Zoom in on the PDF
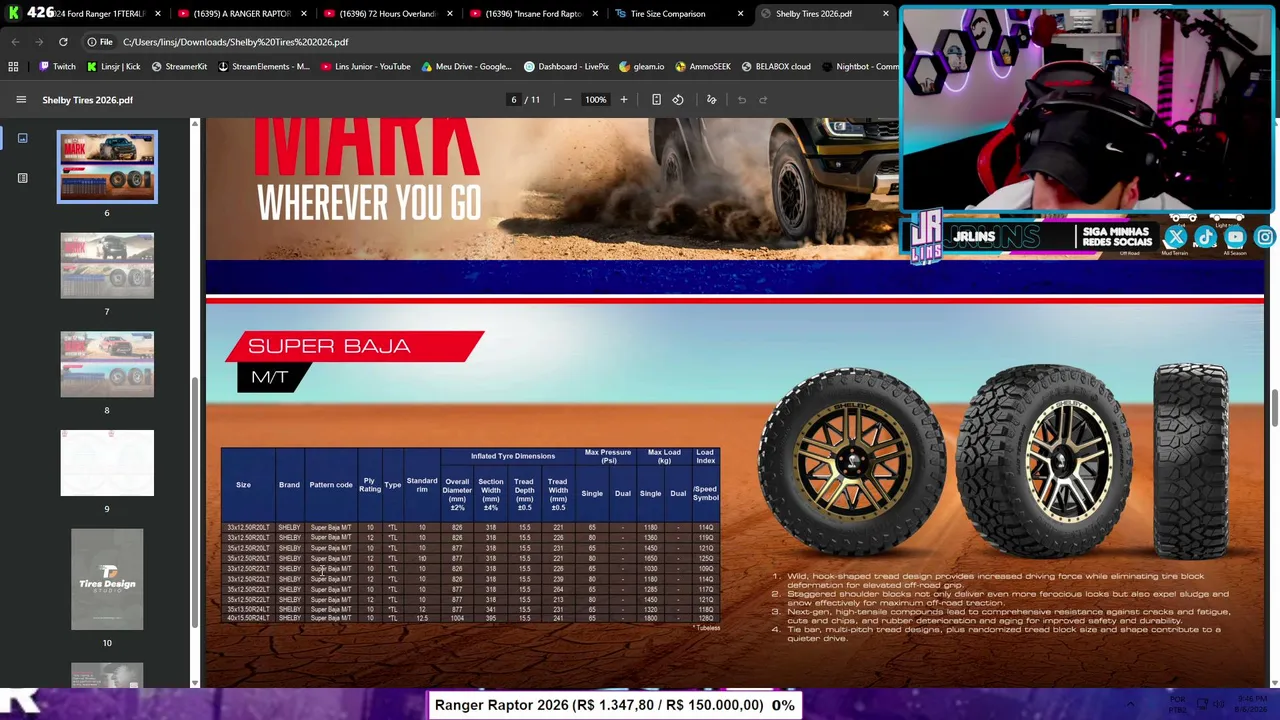This screenshot has width=1280, height=720. [623, 99]
